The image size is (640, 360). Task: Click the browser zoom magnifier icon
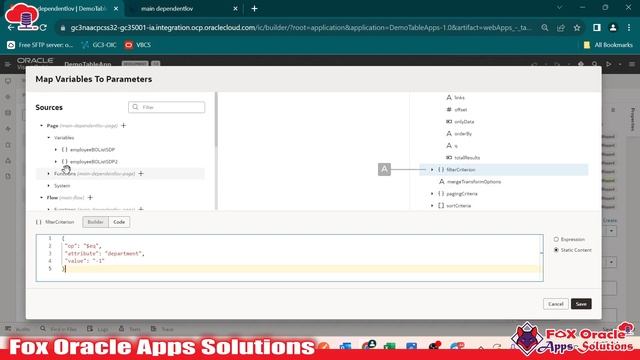tap(545, 28)
